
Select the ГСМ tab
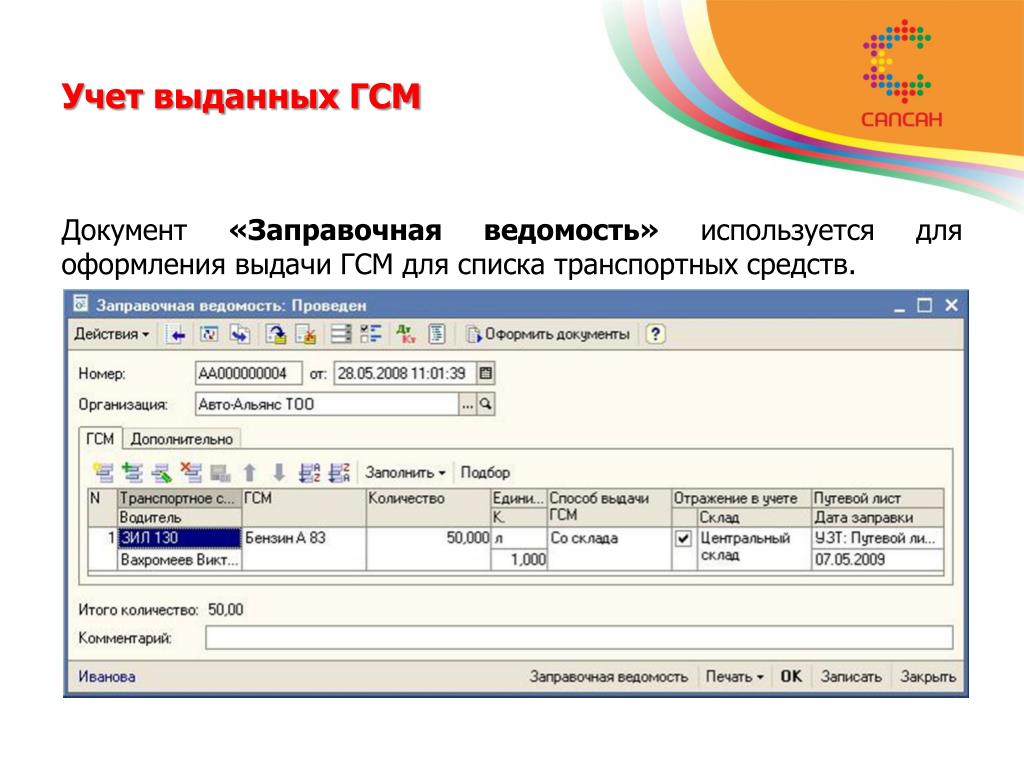tap(99, 439)
